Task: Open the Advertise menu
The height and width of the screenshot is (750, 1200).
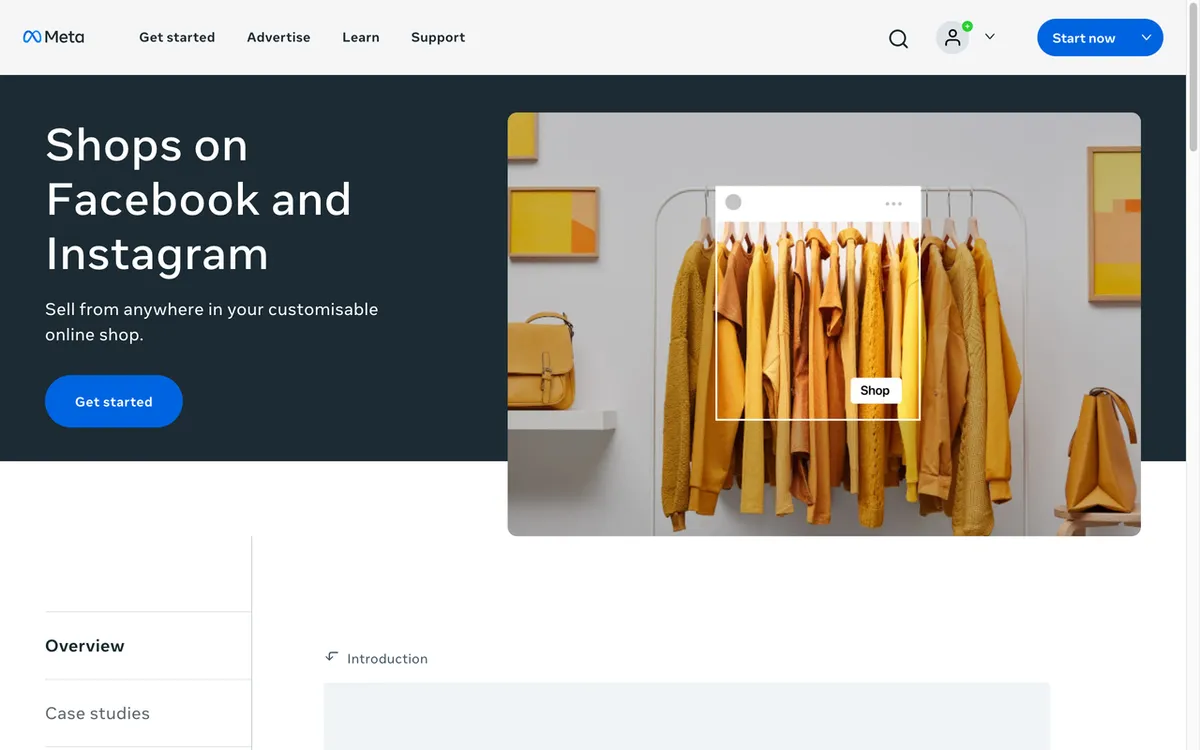Action: click(279, 37)
